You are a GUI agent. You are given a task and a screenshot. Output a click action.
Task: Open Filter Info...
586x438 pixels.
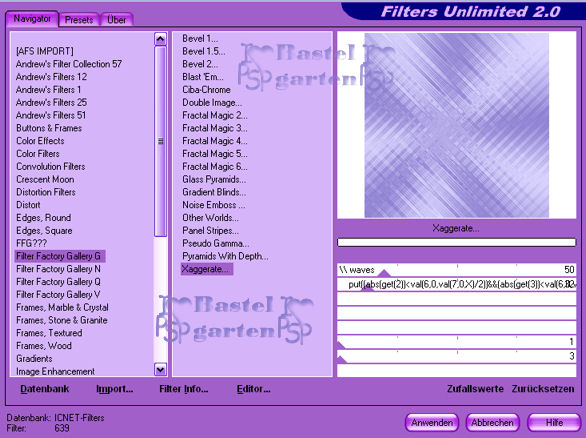[x=183, y=389]
